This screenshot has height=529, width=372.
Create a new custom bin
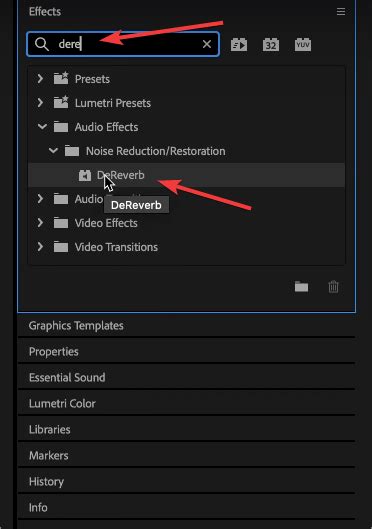click(x=301, y=287)
